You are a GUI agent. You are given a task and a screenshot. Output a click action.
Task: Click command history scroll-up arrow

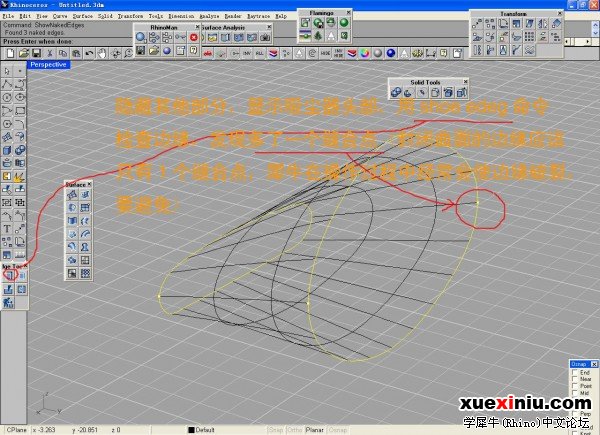595,24
